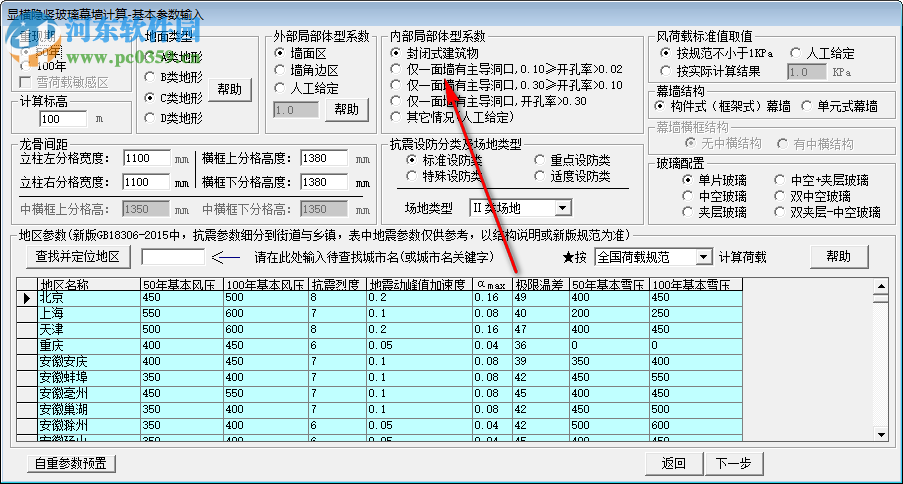Viewport: 903px width, 484px height.
Task: Select 人工给定 under external shape coefficient
Action: point(307,88)
